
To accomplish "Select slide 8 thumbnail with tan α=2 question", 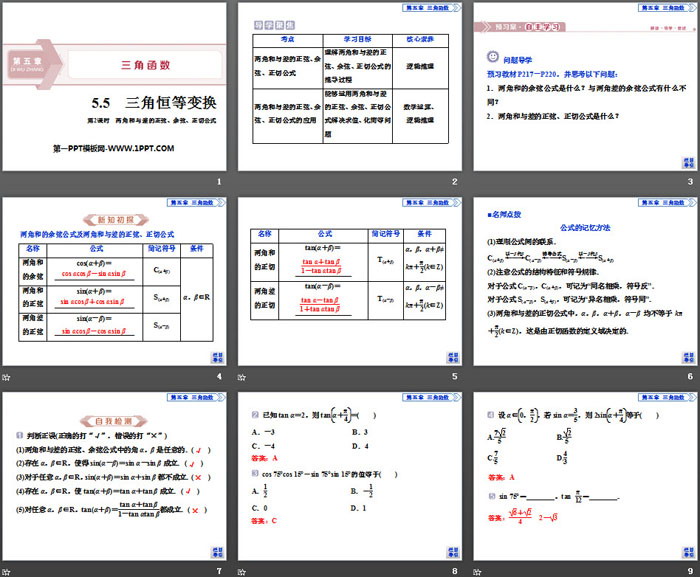I will tap(350, 477).
